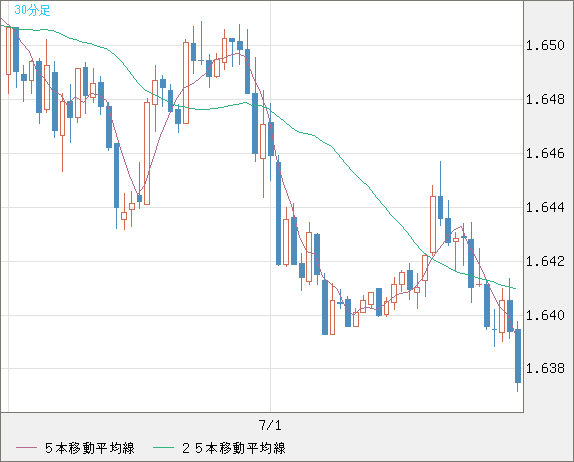Click the purple 5-period legend line sample
Viewport: 574px width, 462px height.
point(26,448)
